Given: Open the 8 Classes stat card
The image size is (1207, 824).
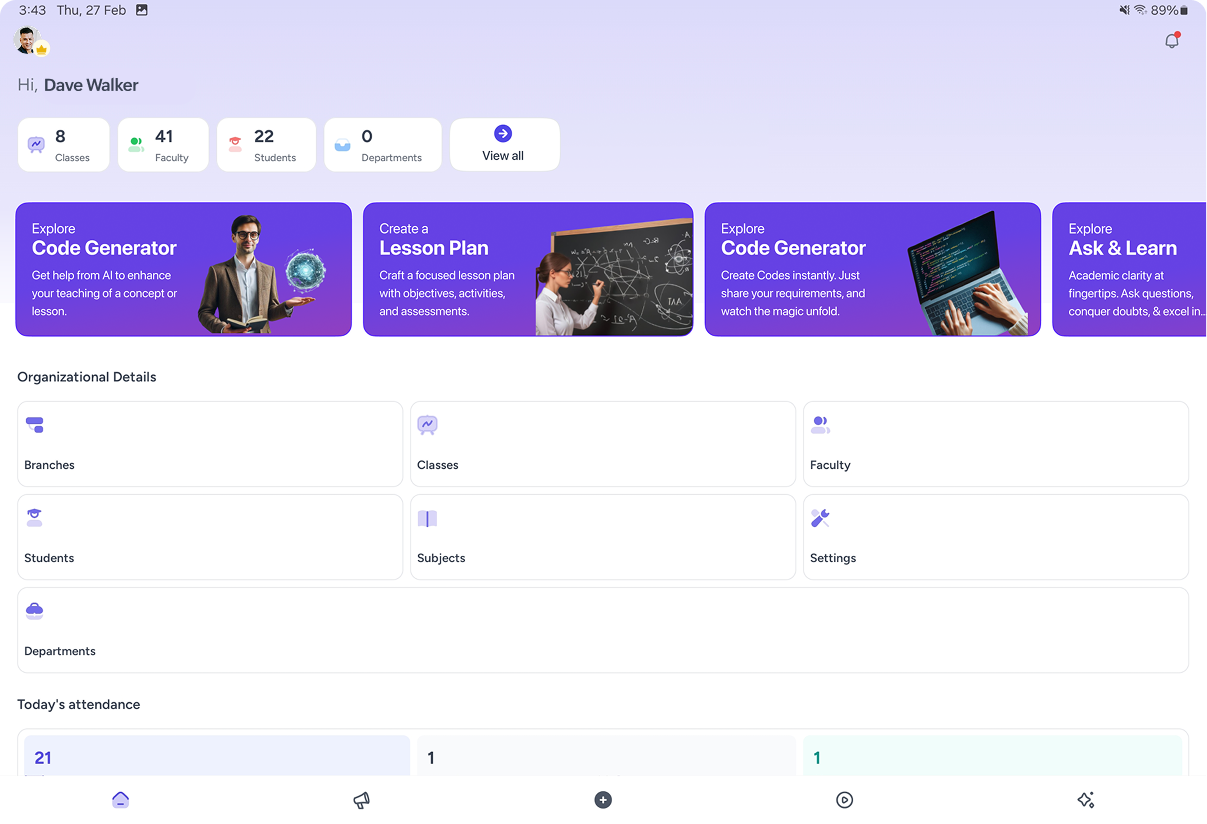Looking at the screenshot, I should click(64, 145).
